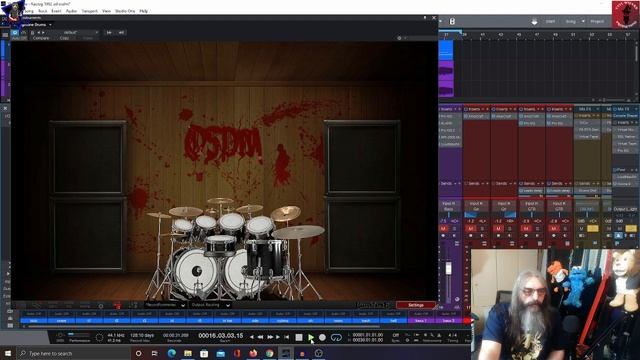Open the Output Routing dropdown
The height and width of the screenshot is (360, 640).
pos(211,305)
